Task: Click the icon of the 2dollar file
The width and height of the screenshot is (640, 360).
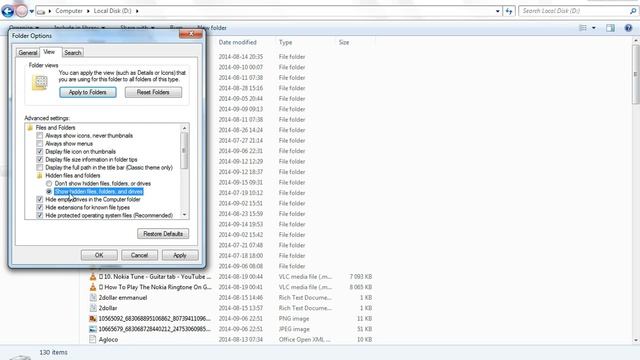Action: point(93,308)
